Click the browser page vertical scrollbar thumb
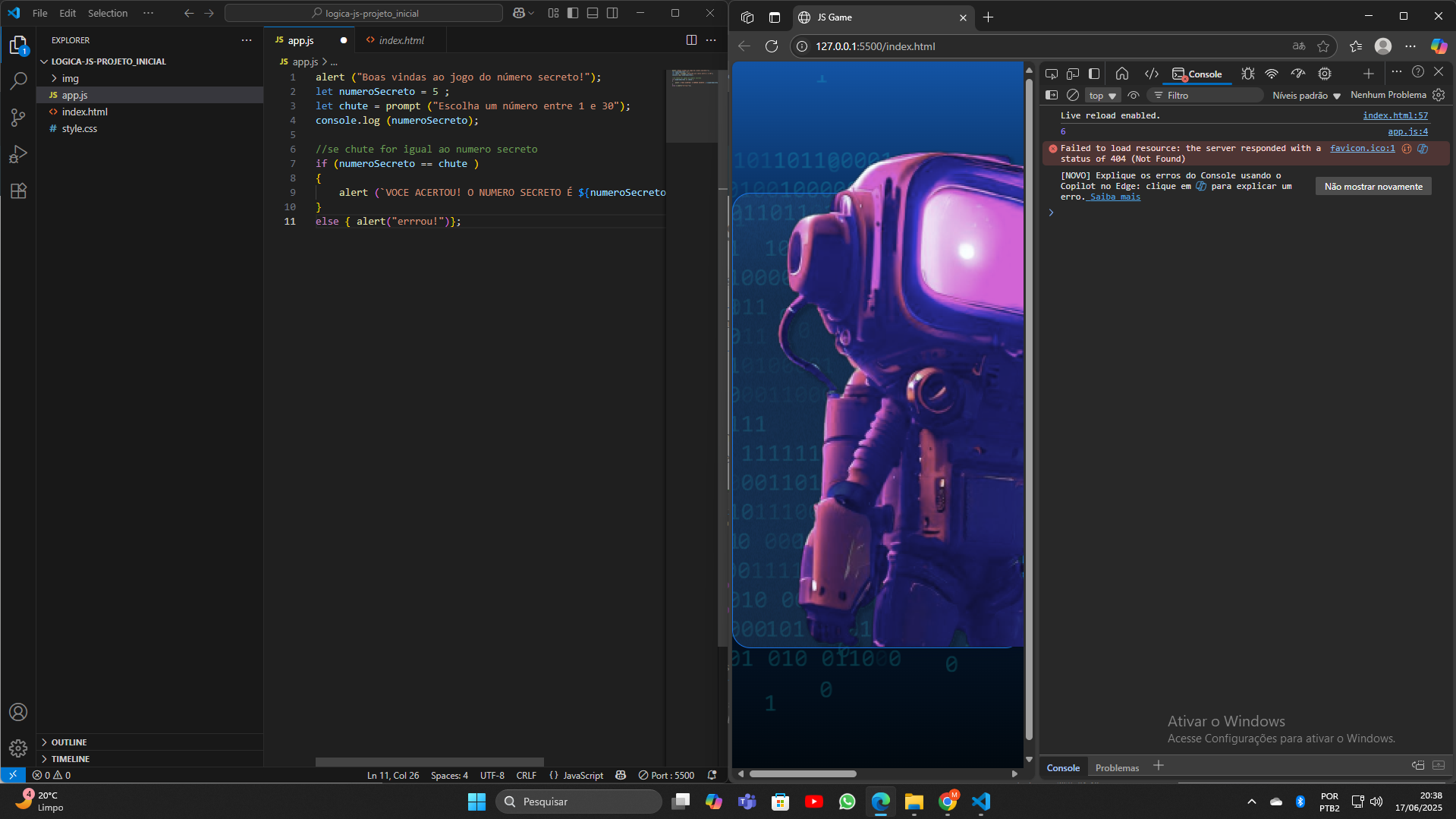Screen dimensions: 1456x819 point(1029,410)
